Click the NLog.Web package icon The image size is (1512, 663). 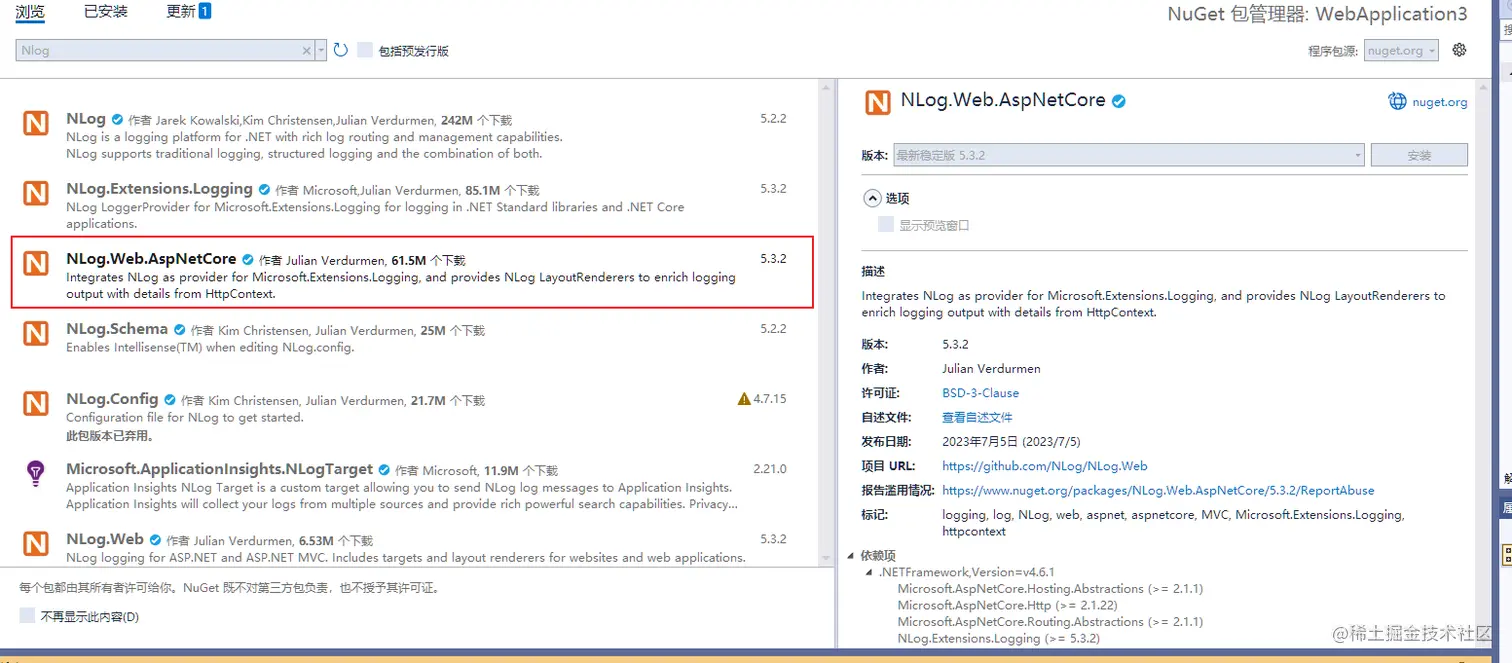[x=36, y=543]
